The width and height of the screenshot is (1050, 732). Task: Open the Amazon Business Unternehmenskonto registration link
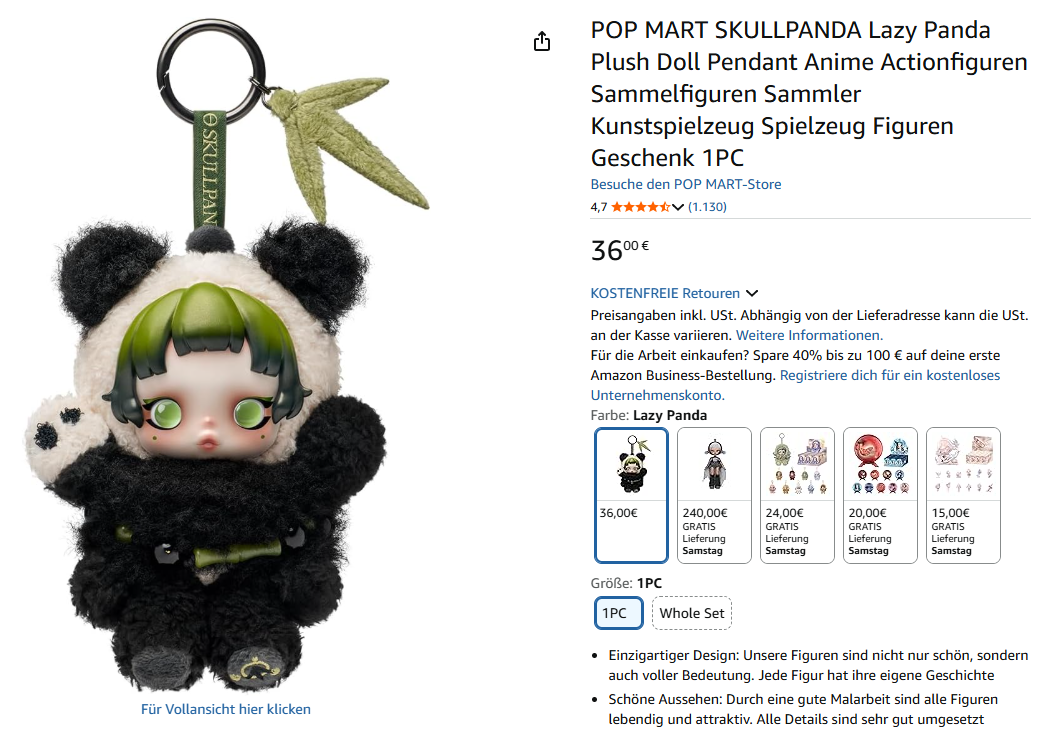point(796,385)
